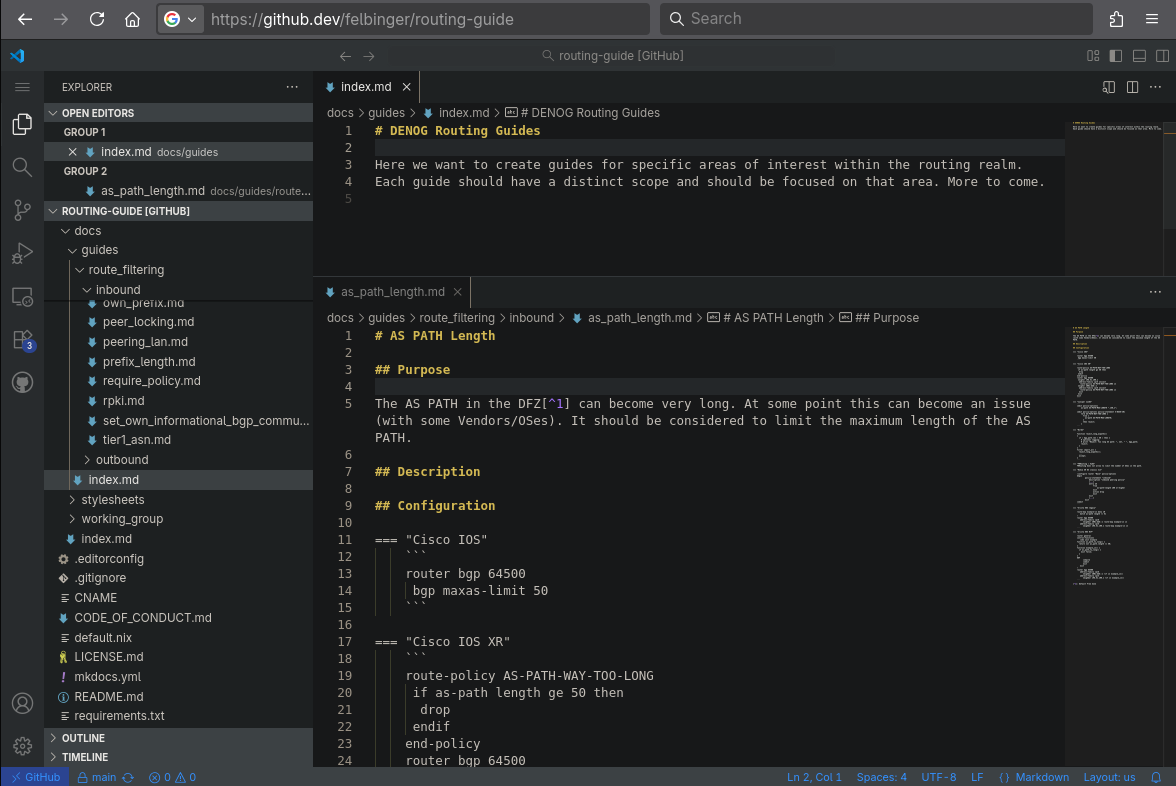Screen dimensions: 1176x786
Task: Open the browser hamburger menu
Action: (1153, 18)
